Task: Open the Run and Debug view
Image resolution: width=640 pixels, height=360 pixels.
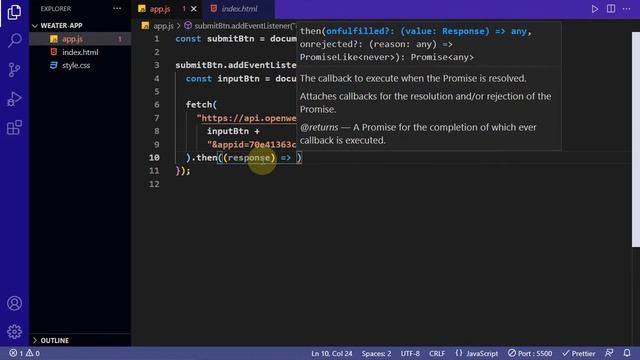Action: pos(14,99)
